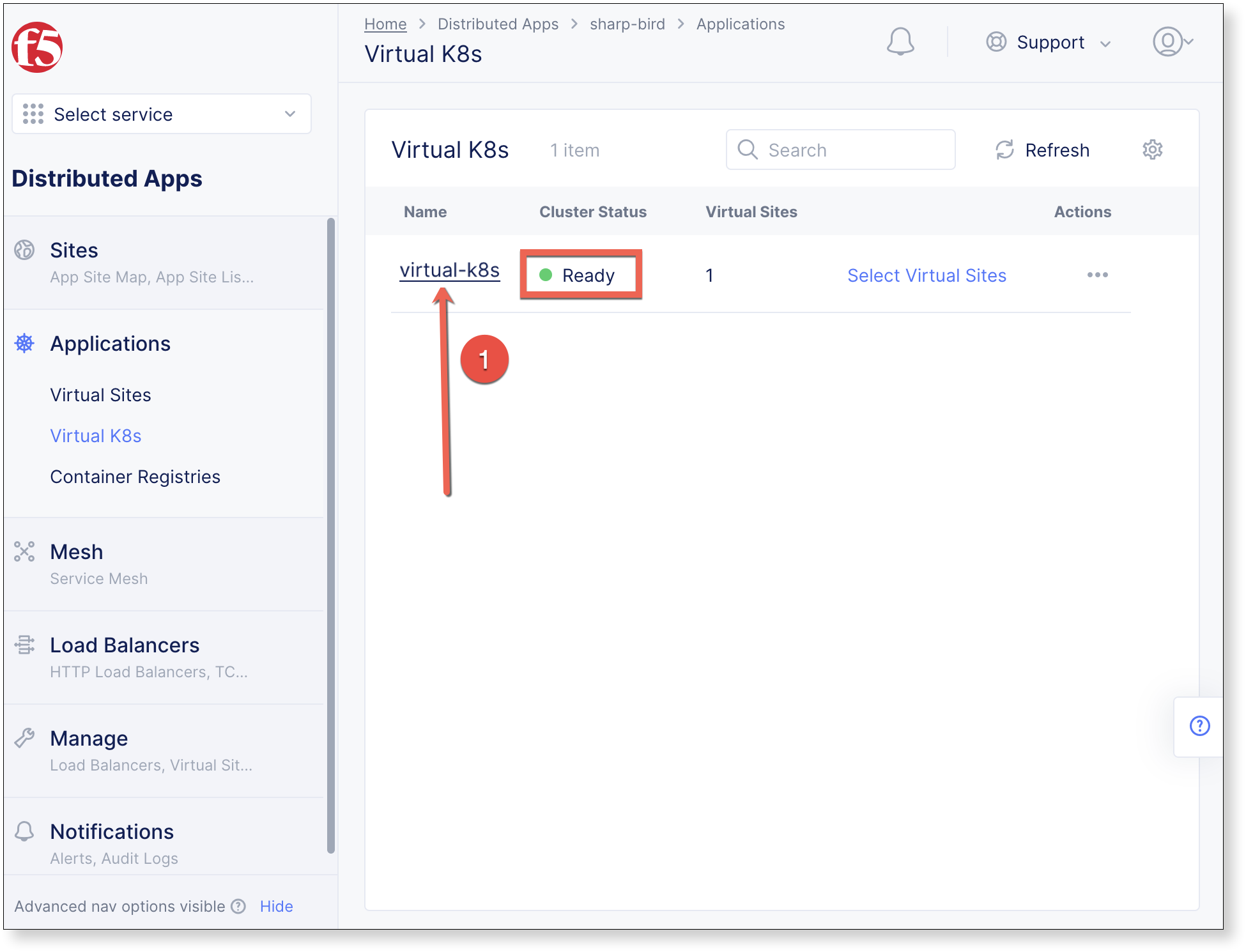
Task: Click the search magnifier icon
Action: (747, 150)
